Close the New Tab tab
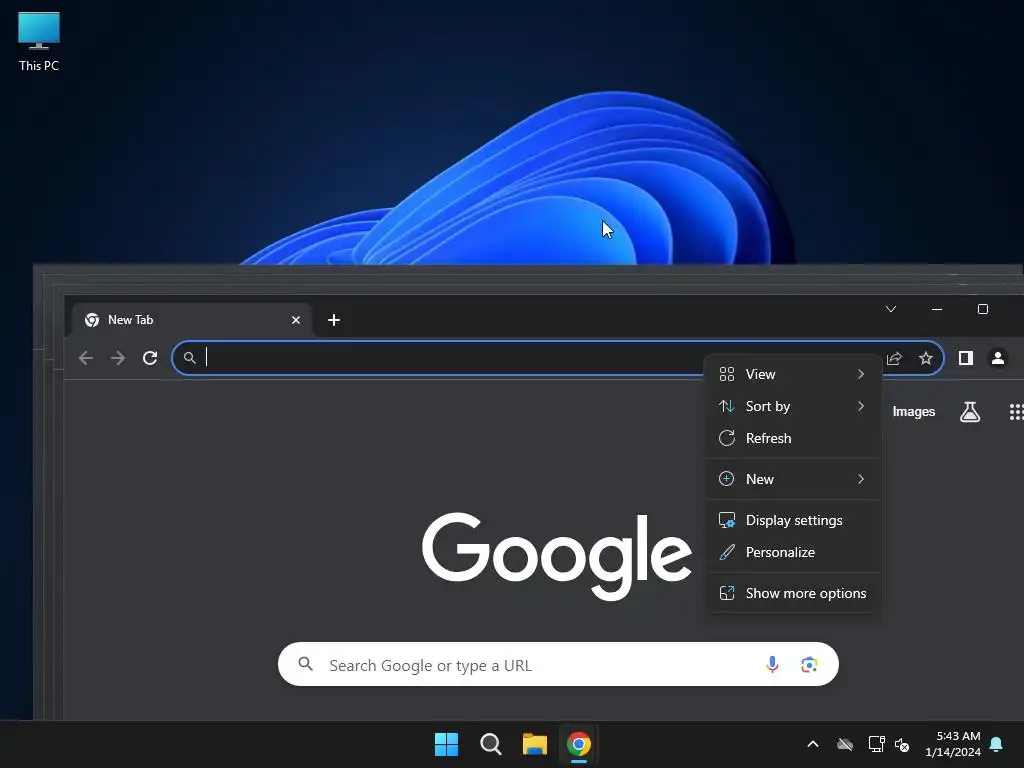The image size is (1024, 768). [x=296, y=320]
